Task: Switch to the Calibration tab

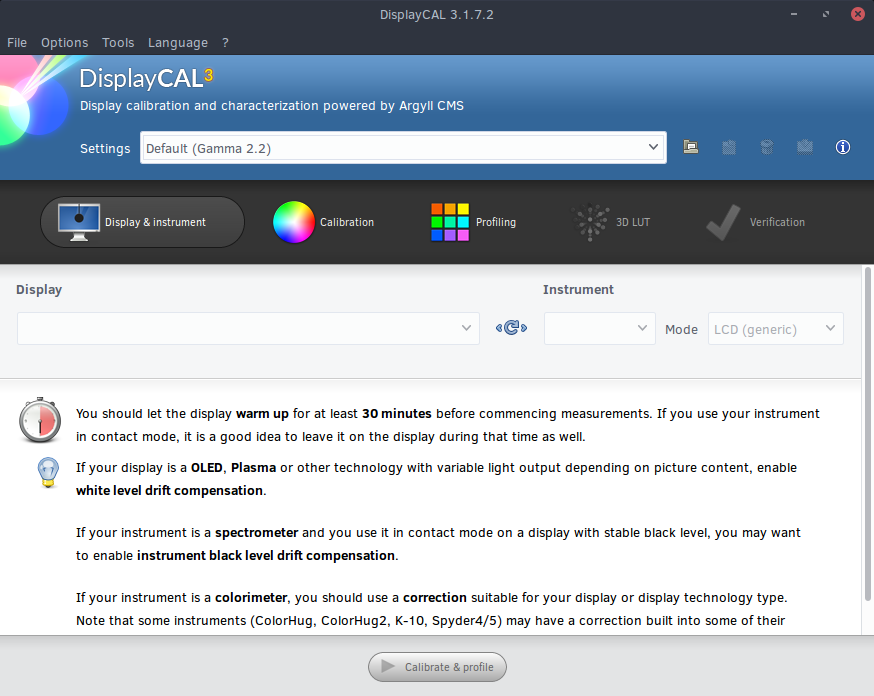Action: click(x=323, y=222)
